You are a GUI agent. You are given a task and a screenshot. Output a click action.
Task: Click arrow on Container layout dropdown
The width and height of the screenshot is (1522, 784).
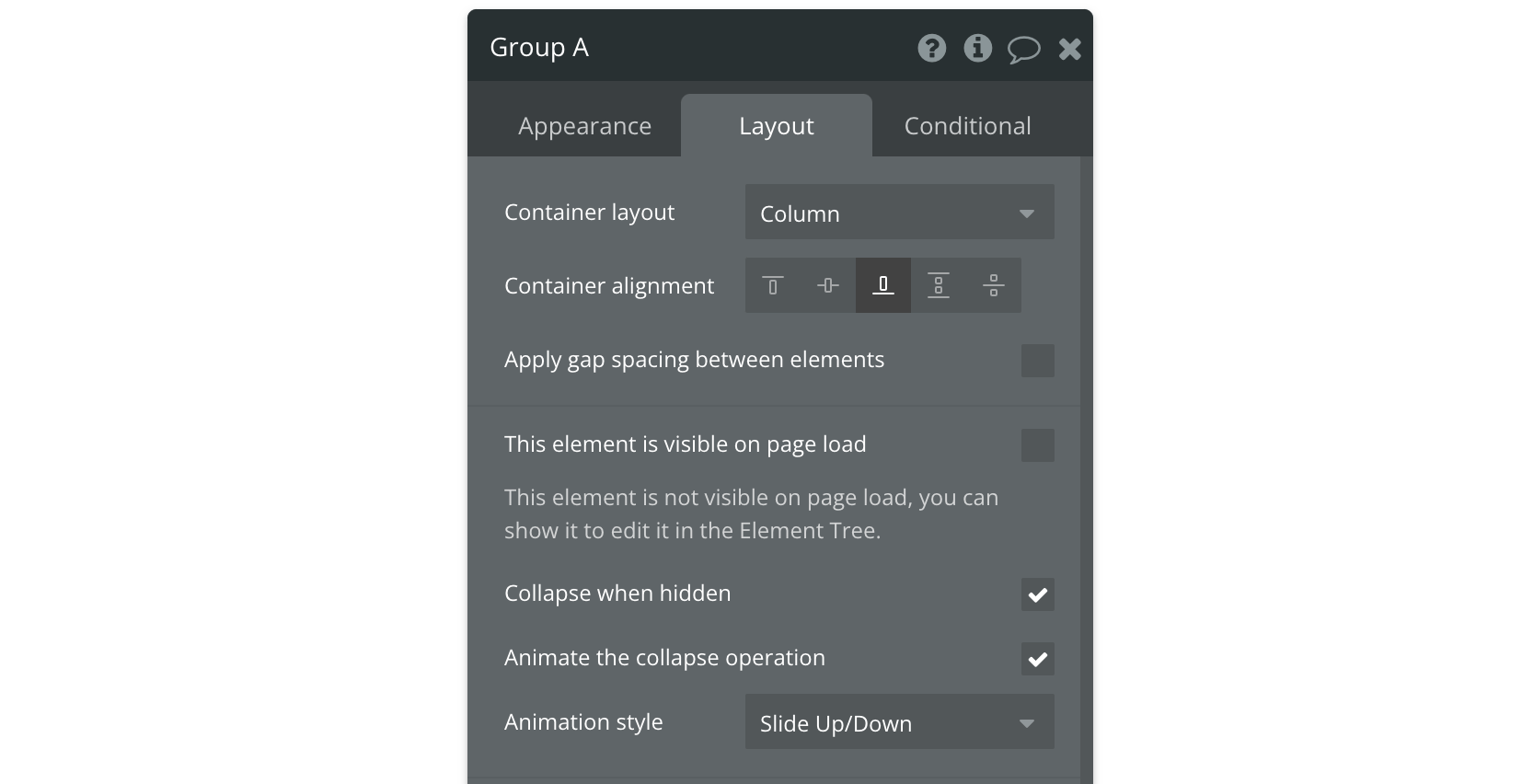(1026, 213)
